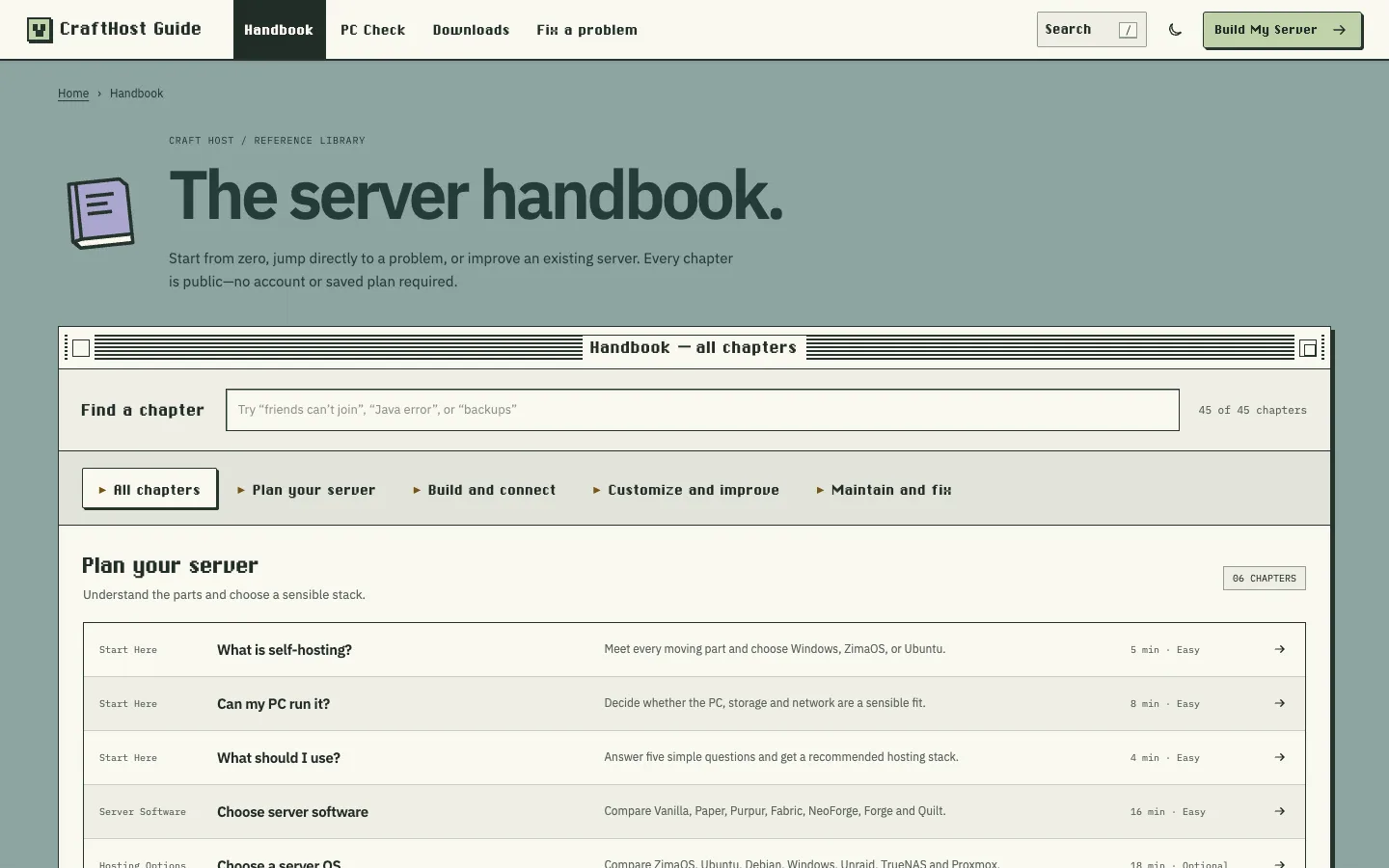Screen dimensions: 1389x868
Task: Toggle dark mode with the moon icon
Action: pos(1175,30)
